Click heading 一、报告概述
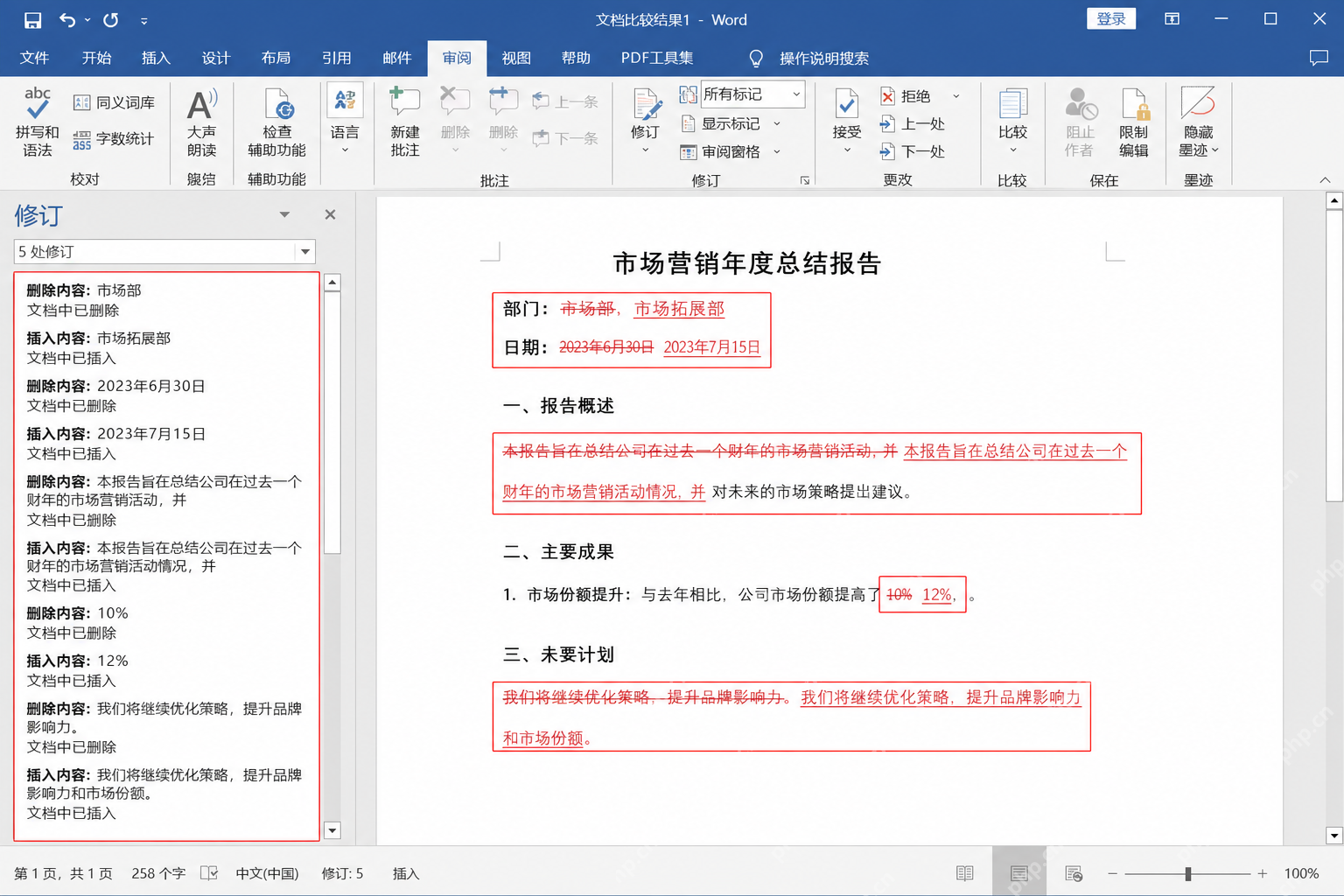 pyautogui.click(x=558, y=406)
